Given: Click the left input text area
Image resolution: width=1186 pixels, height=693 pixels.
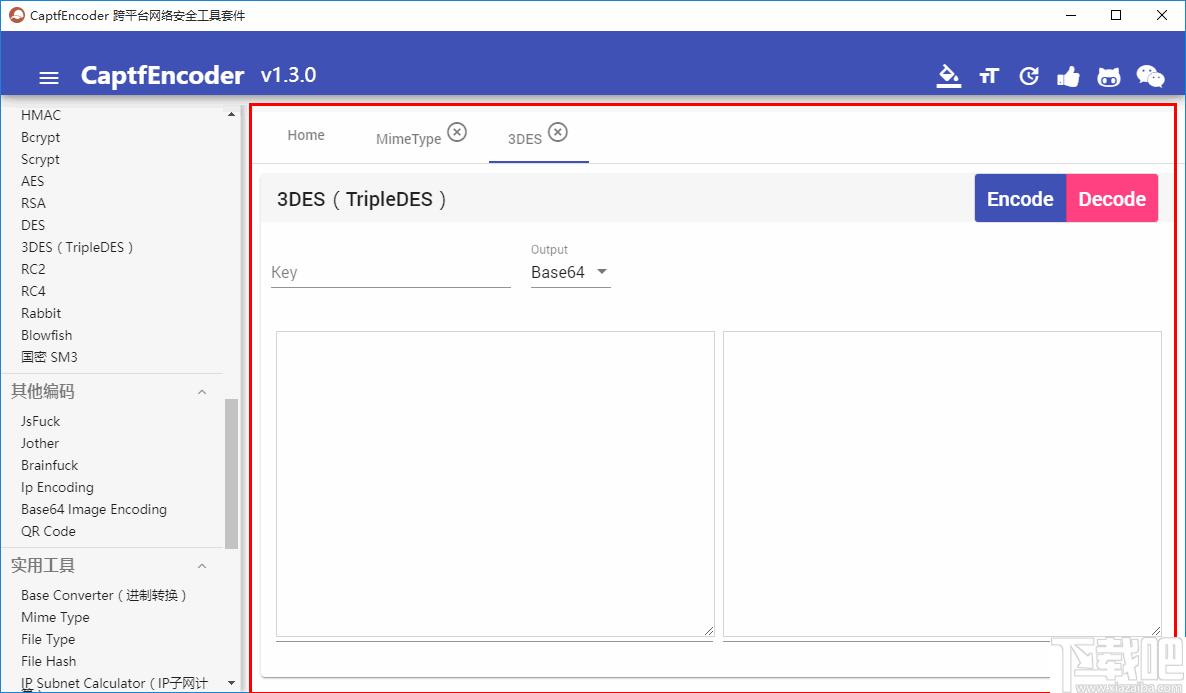Looking at the screenshot, I should click(495, 484).
